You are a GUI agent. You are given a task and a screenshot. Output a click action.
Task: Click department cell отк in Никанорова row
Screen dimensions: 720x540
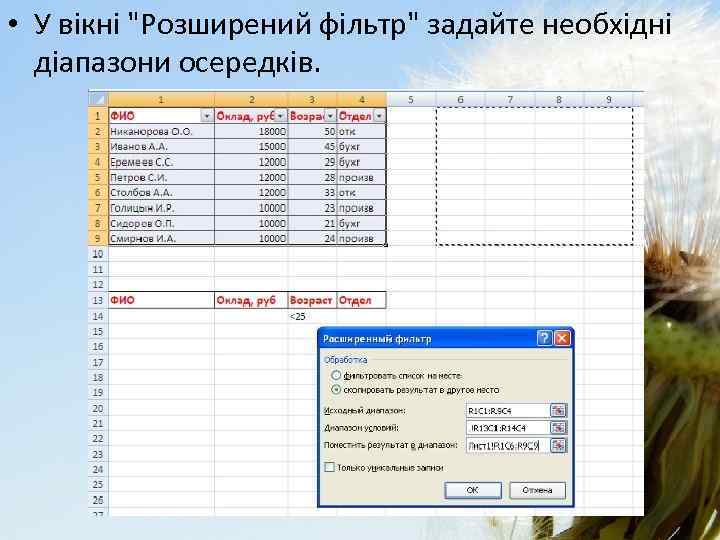(361, 131)
